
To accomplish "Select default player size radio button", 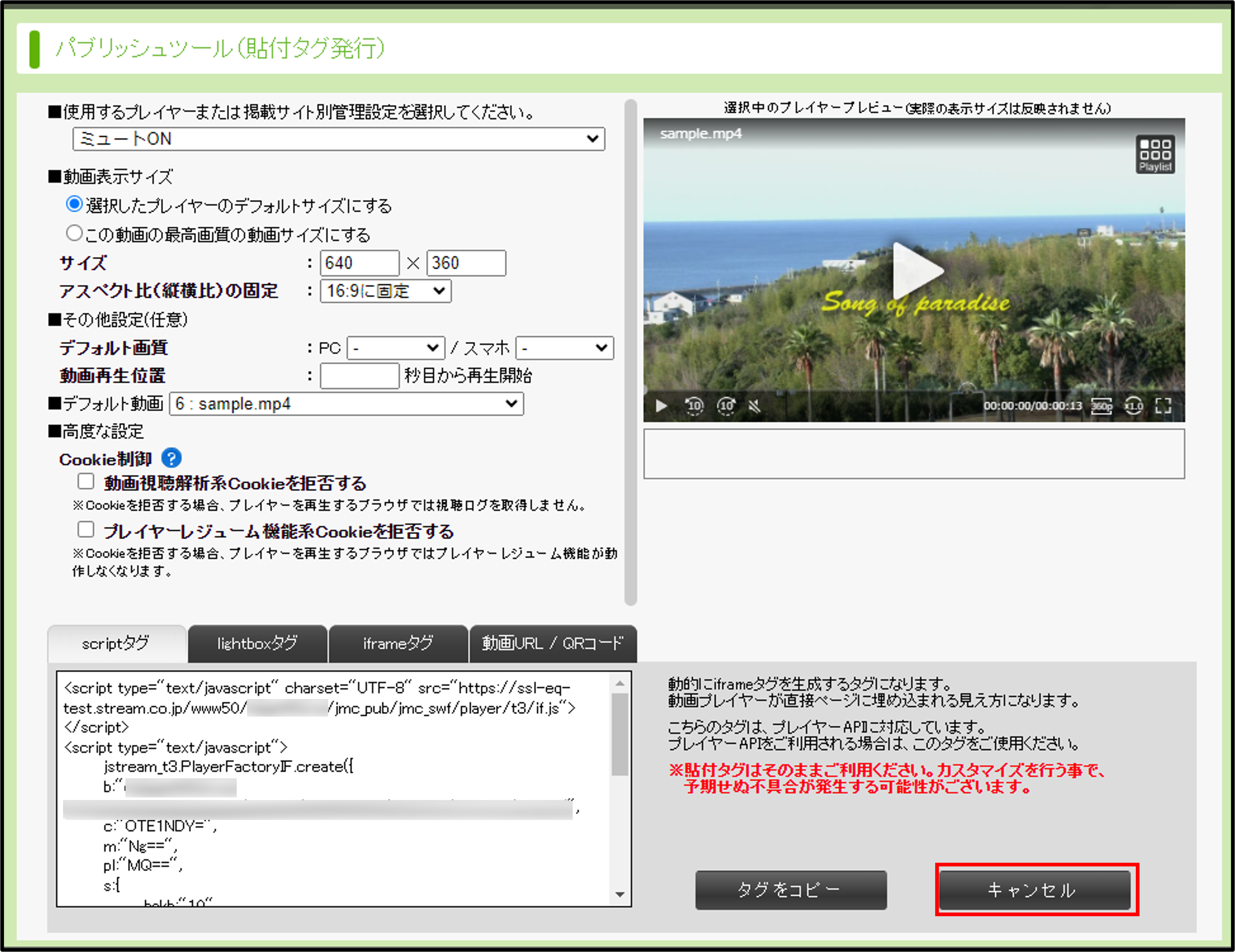I will pos(74,204).
